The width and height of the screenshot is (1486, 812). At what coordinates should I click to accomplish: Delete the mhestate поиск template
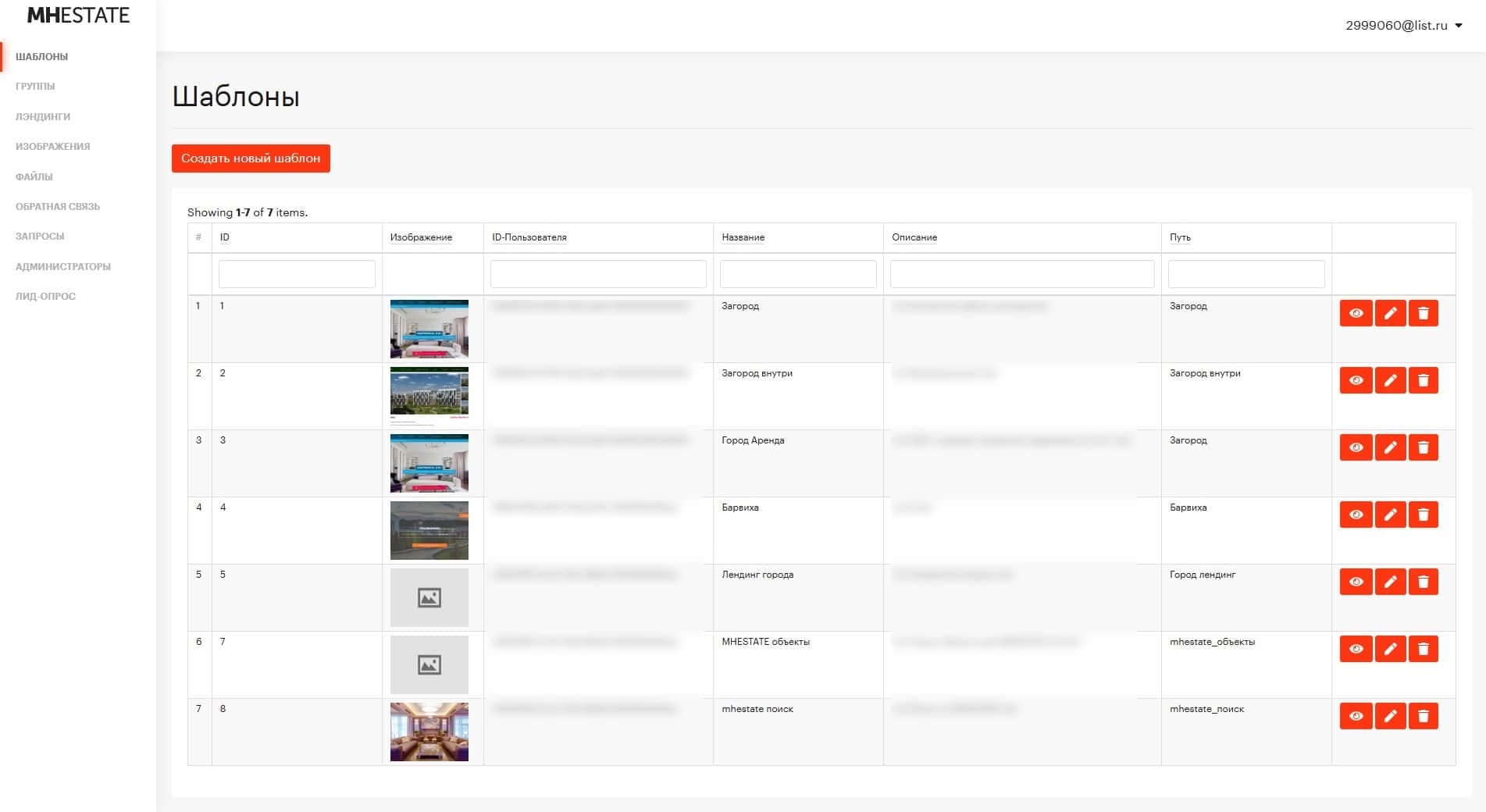1423,716
